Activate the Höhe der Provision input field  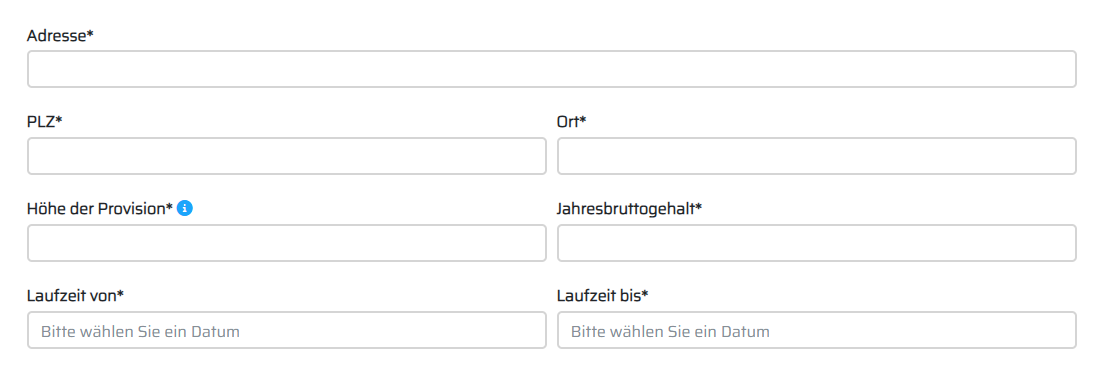pos(287,243)
